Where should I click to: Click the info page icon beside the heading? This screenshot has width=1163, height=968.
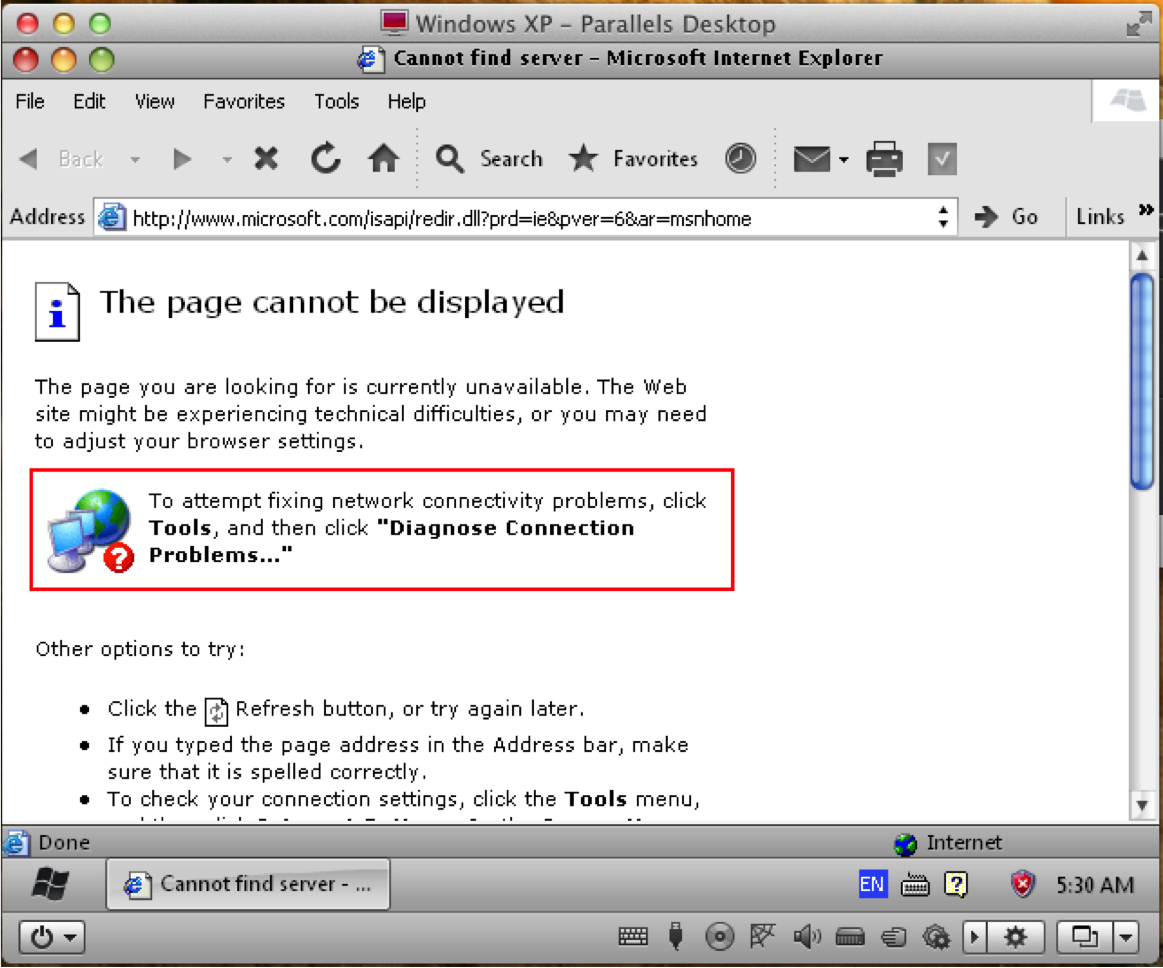pyautogui.click(x=57, y=312)
